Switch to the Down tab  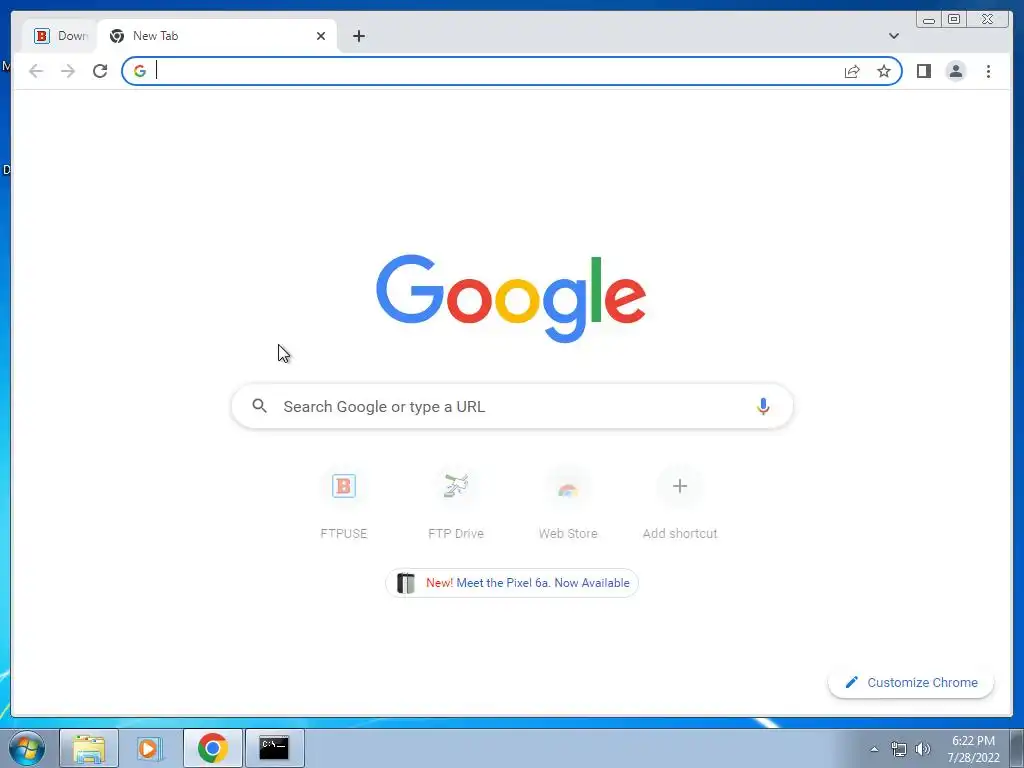point(60,36)
